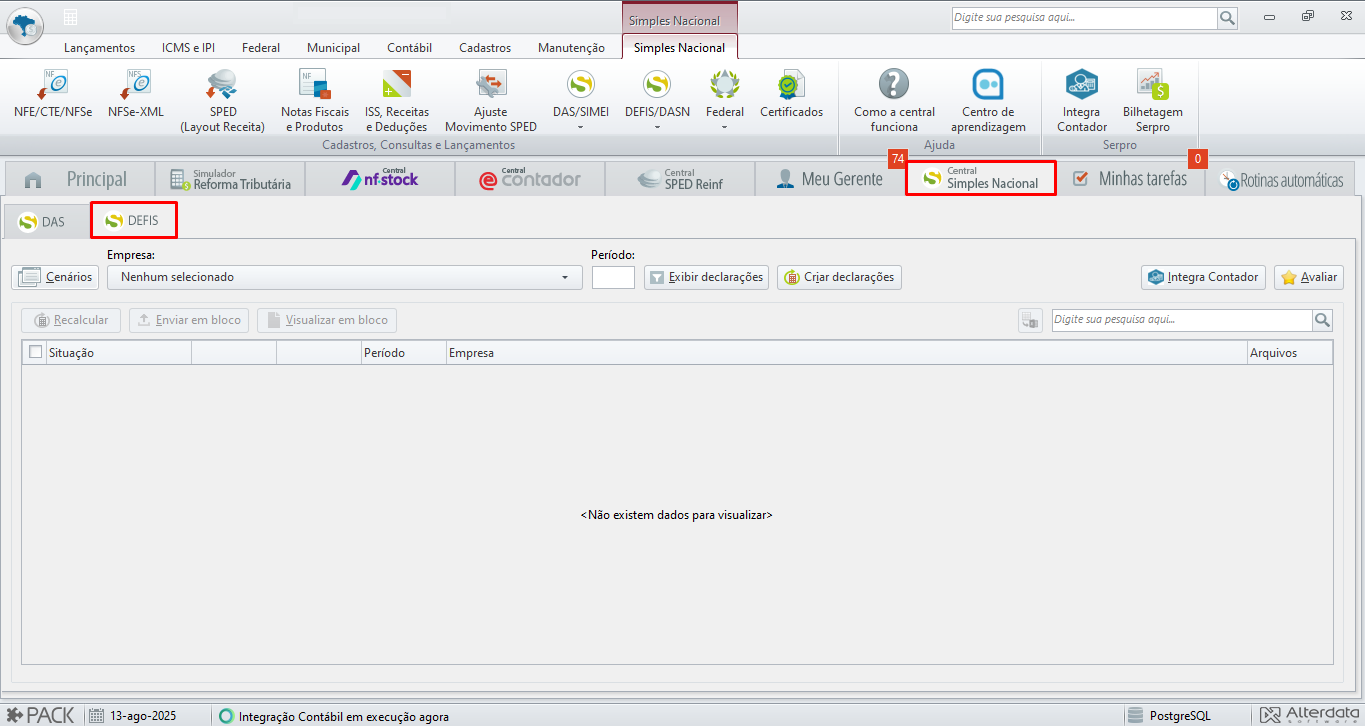1365x726 pixels.
Task: Open Bilhetagem Serpro
Action: [x=1152, y=100]
